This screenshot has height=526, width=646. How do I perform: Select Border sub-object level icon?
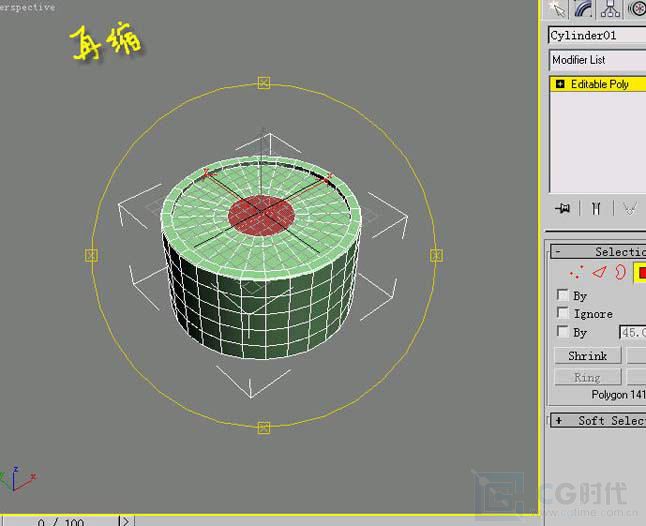[x=620, y=273]
